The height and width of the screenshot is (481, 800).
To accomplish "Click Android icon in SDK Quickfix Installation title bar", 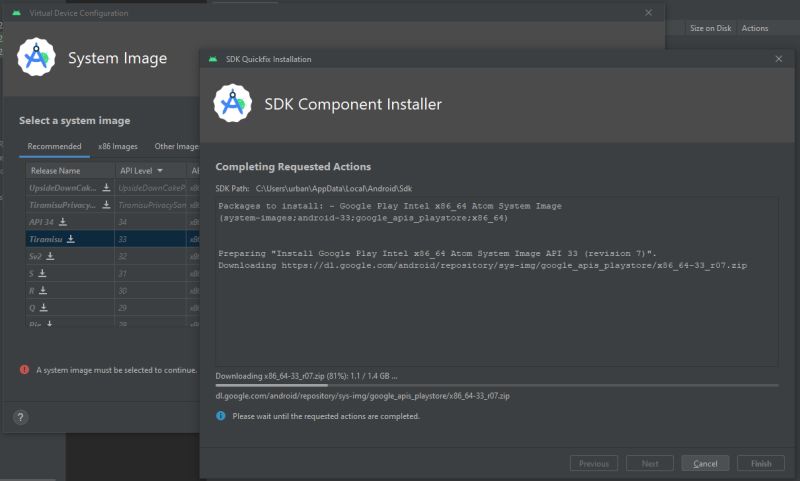I will click(213, 59).
